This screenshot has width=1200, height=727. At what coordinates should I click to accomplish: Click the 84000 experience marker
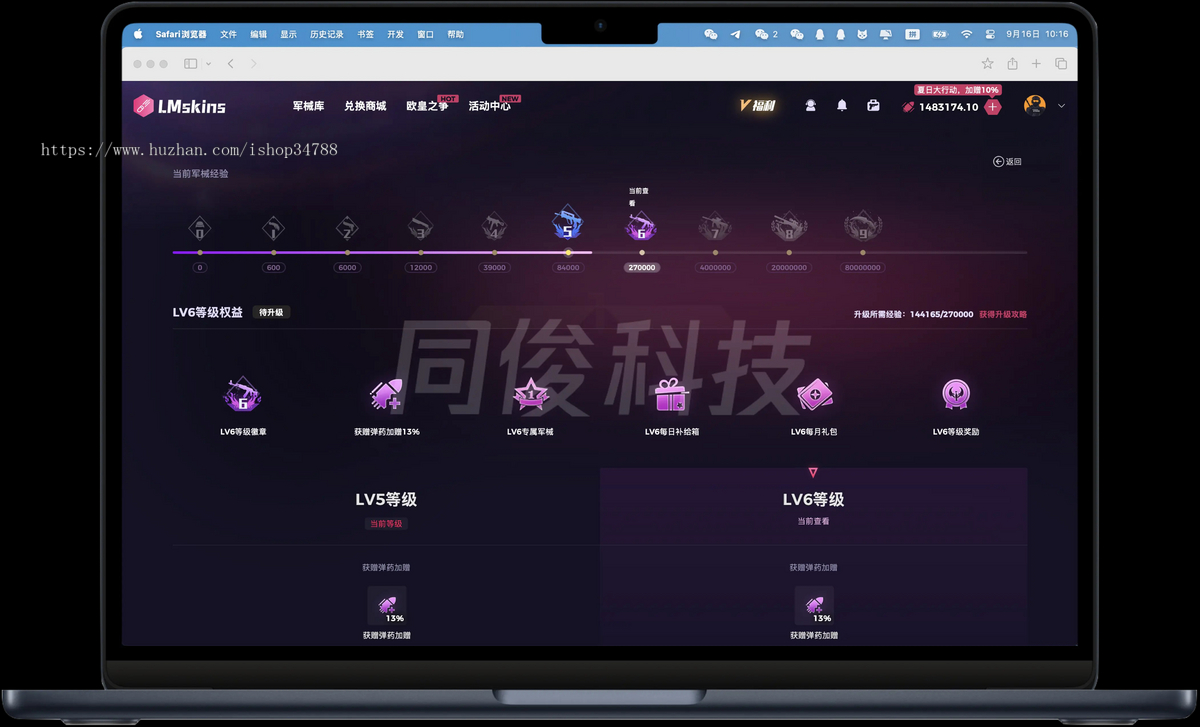point(568,268)
